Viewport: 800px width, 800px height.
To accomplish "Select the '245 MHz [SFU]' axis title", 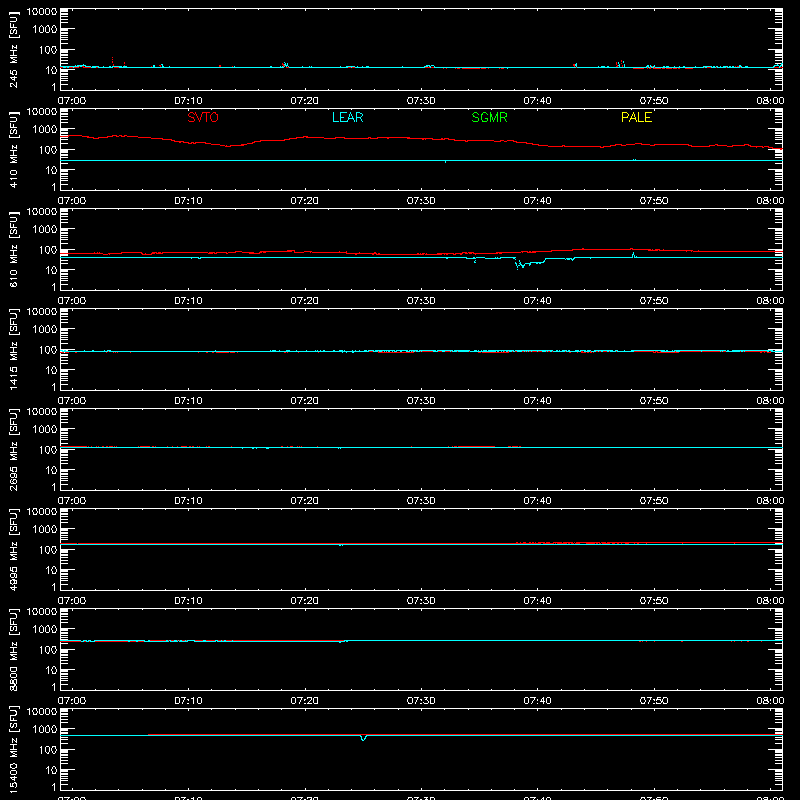I will click(x=13, y=49).
